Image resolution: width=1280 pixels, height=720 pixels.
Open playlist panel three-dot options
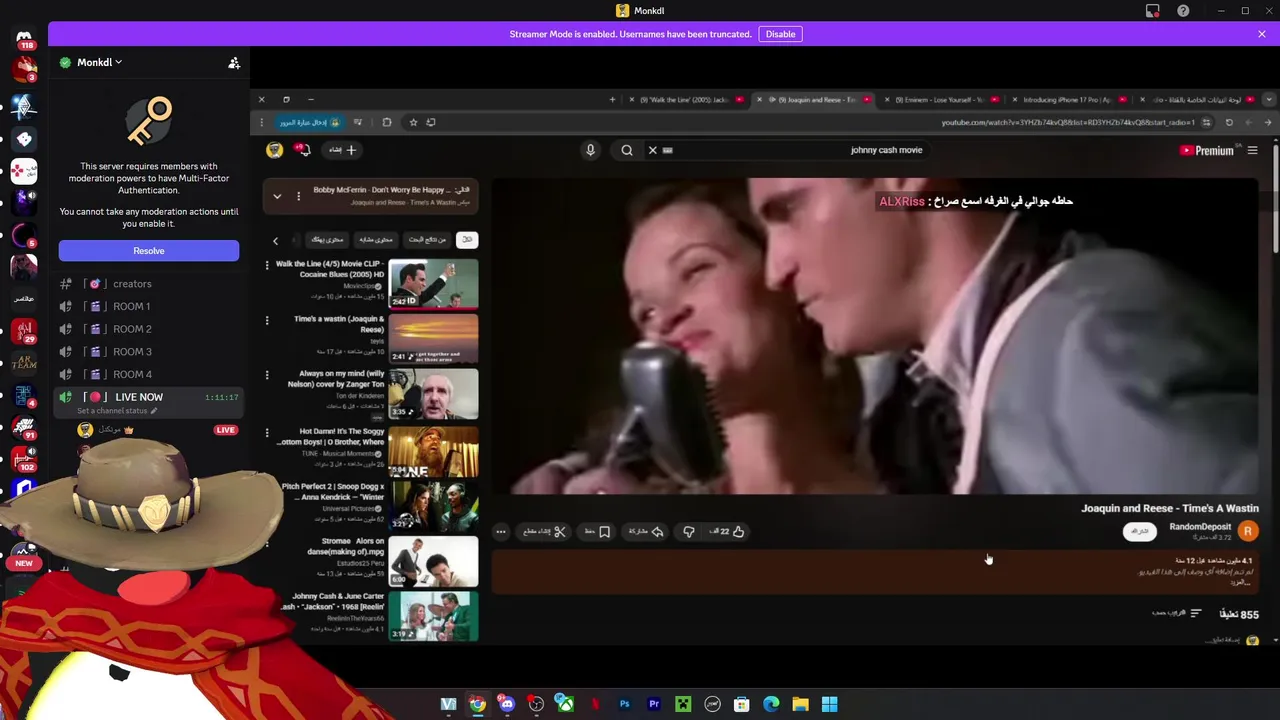point(298,196)
